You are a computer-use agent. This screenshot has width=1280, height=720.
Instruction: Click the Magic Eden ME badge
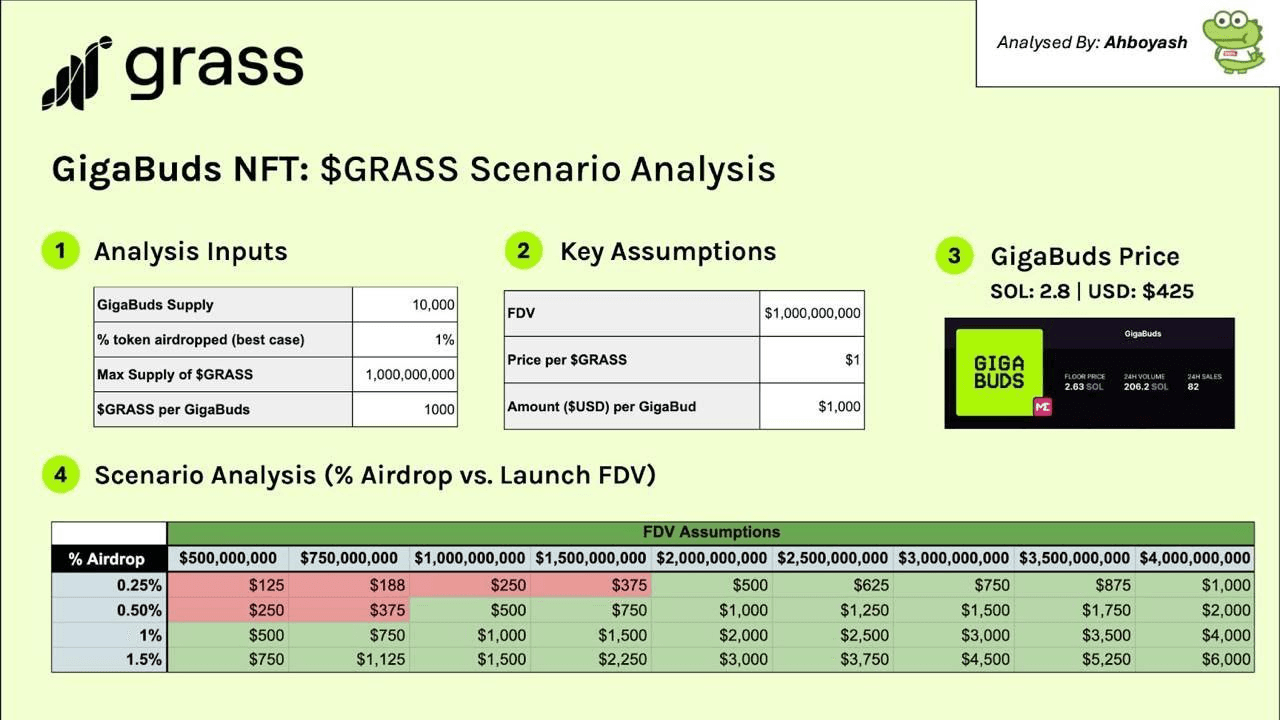pyautogui.click(x=1043, y=407)
